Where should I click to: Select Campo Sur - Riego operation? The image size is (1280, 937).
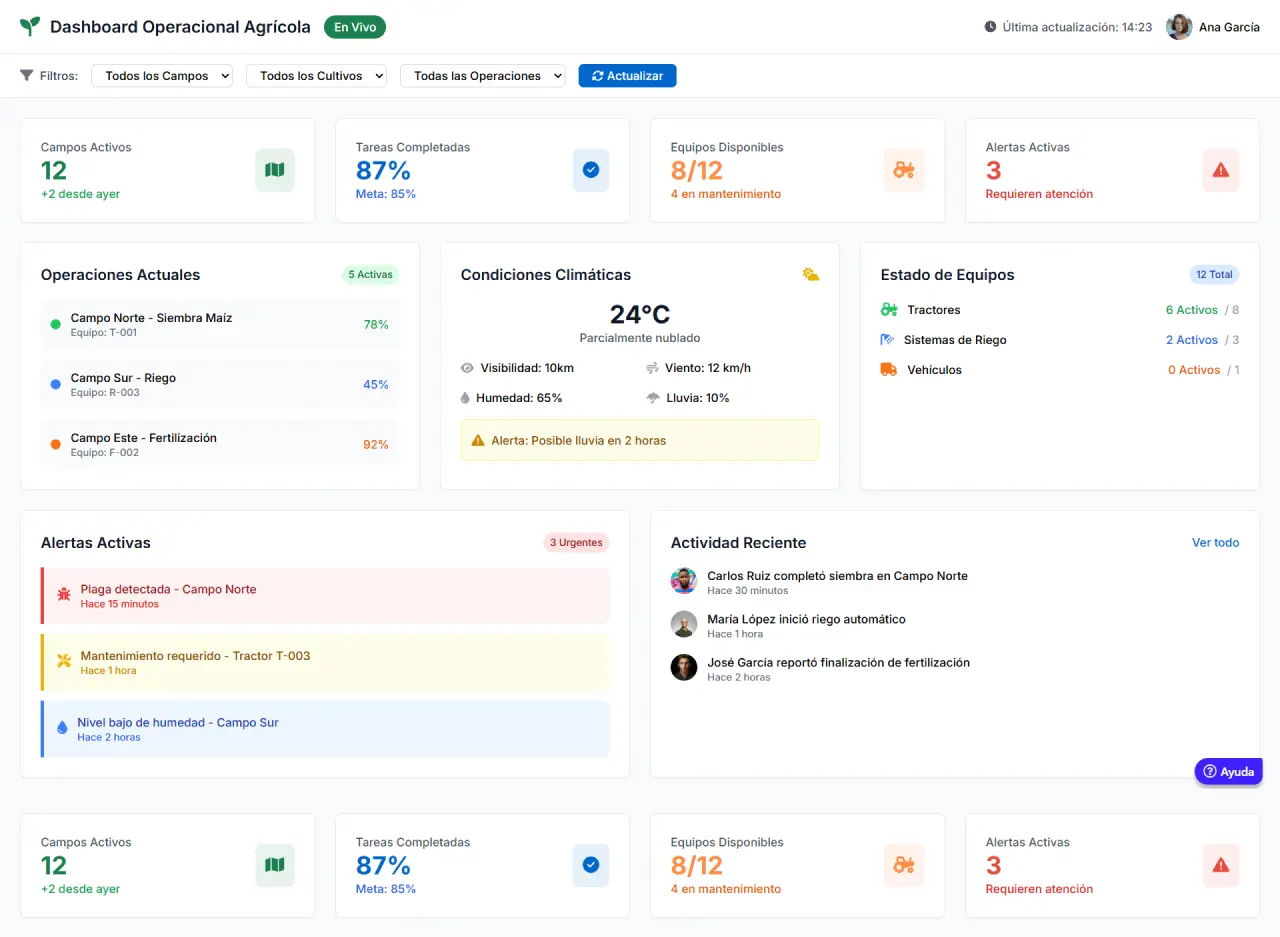pos(220,384)
